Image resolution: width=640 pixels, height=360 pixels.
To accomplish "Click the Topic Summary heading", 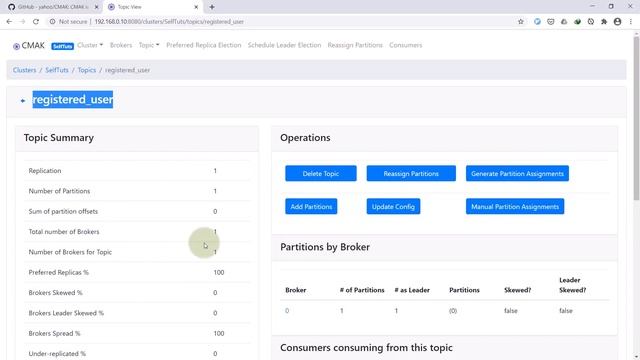I will coord(59,138).
